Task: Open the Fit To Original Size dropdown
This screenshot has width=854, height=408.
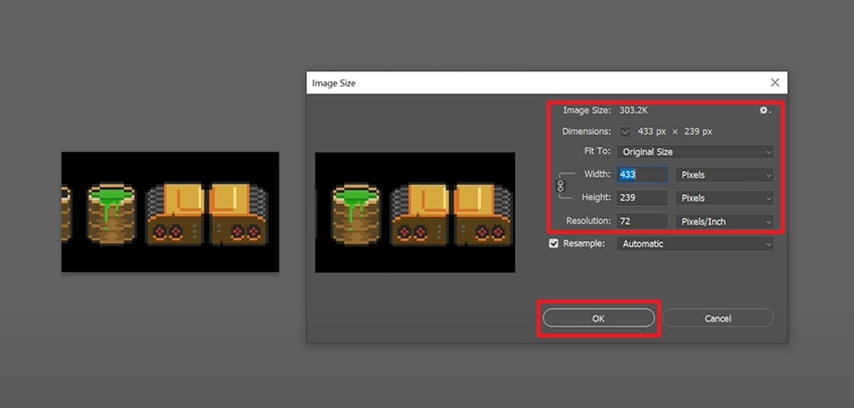Action: coord(695,152)
